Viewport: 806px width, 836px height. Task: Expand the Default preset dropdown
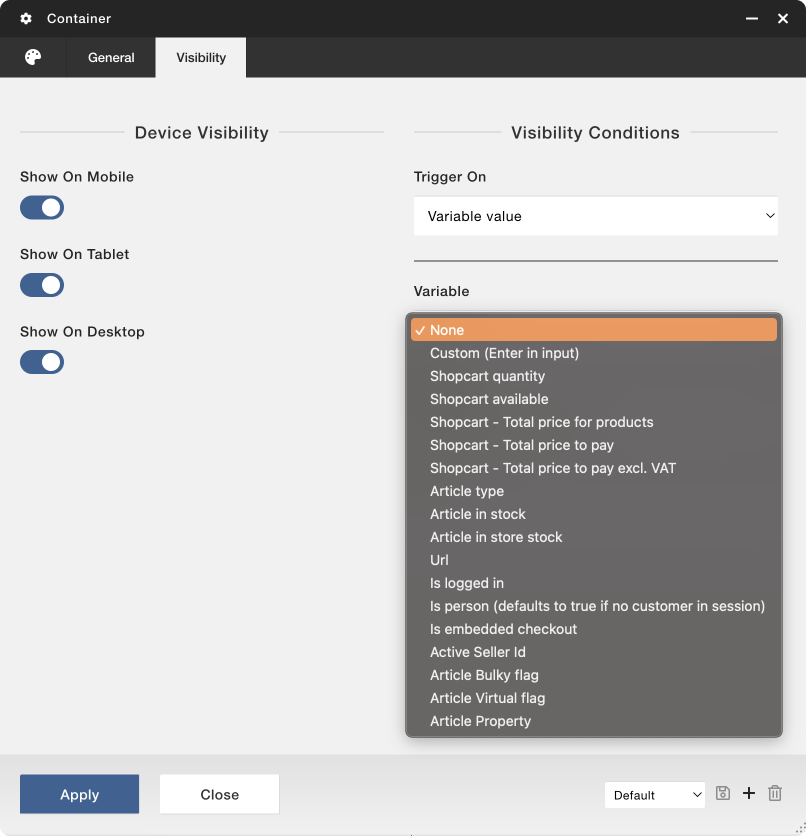point(655,795)
